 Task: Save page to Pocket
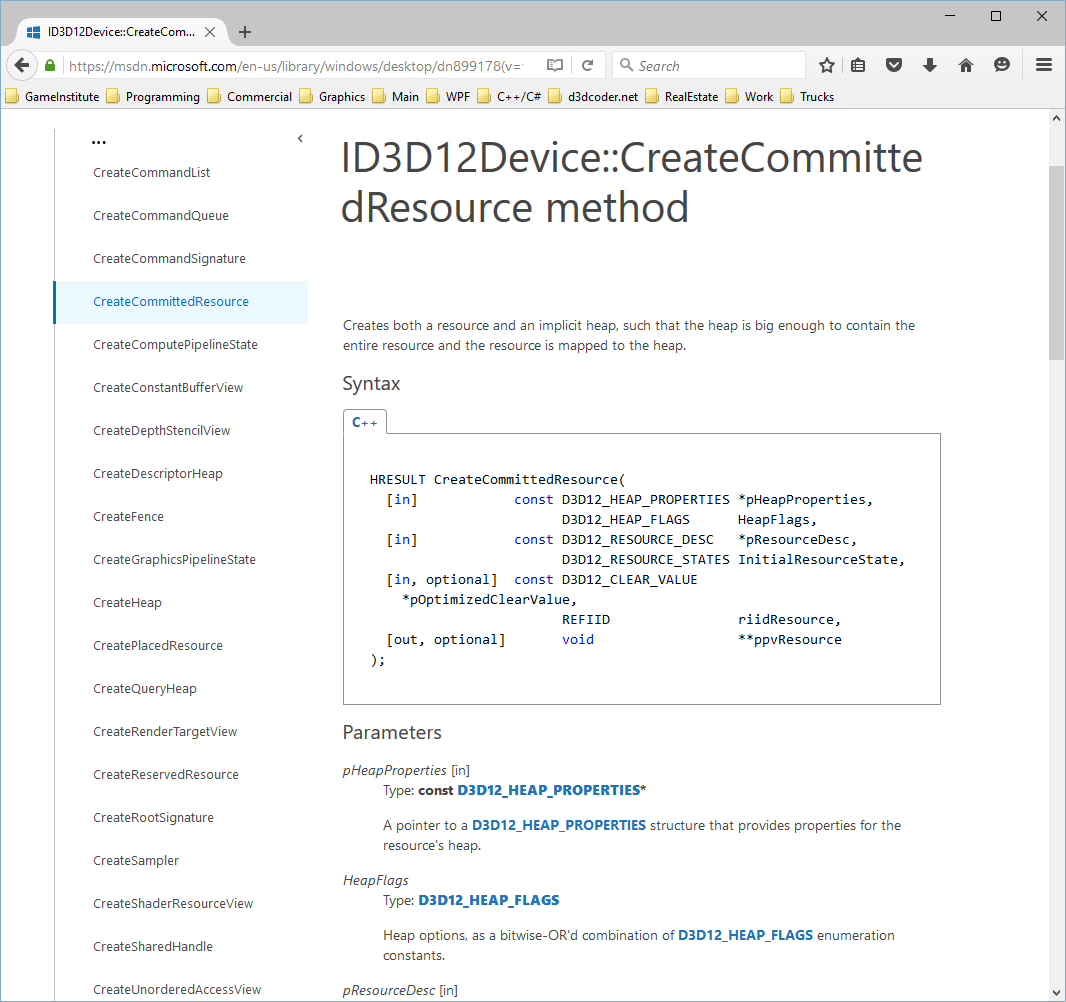(x=894, y=65)
